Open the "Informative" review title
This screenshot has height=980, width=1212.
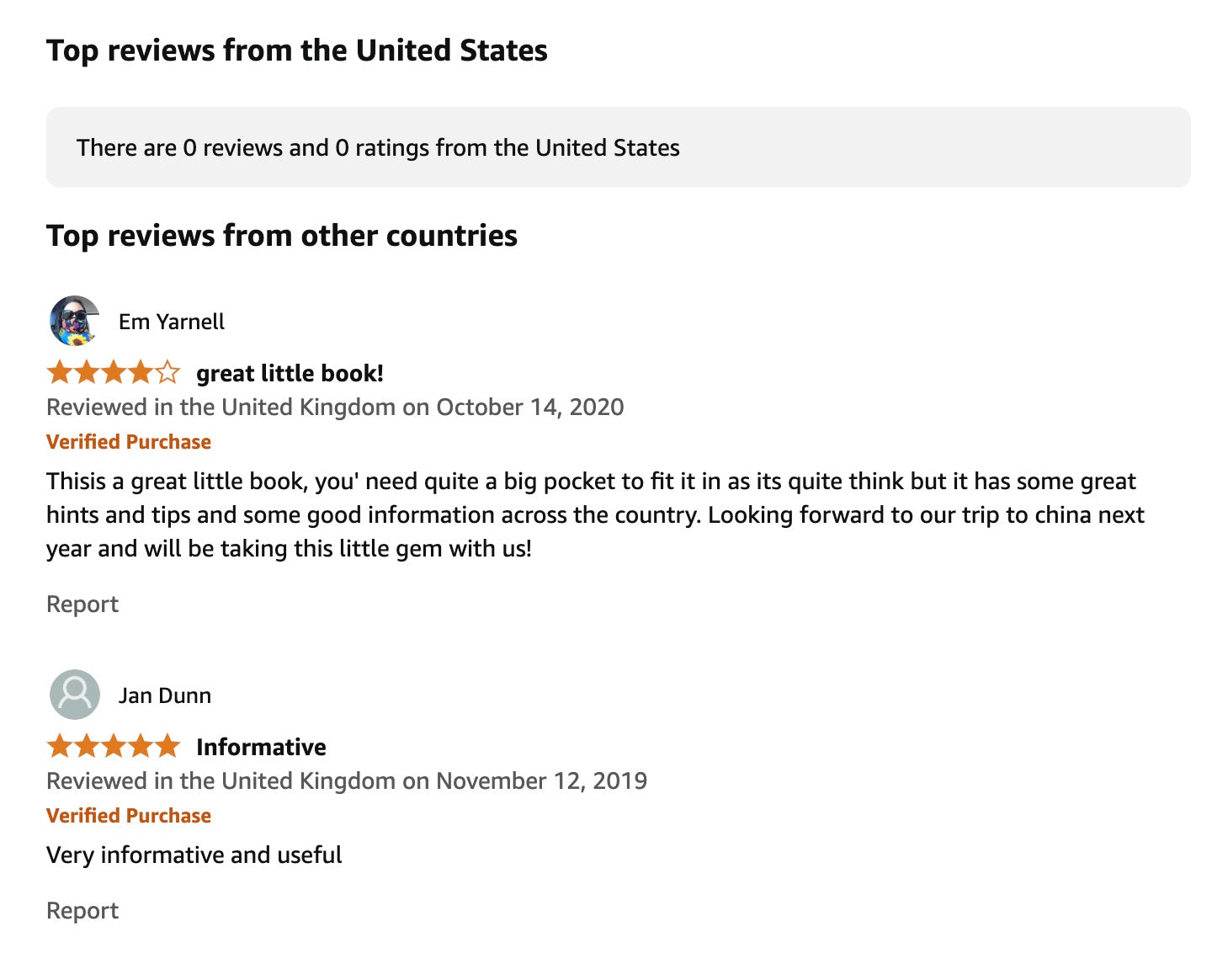tap(261, 747)
